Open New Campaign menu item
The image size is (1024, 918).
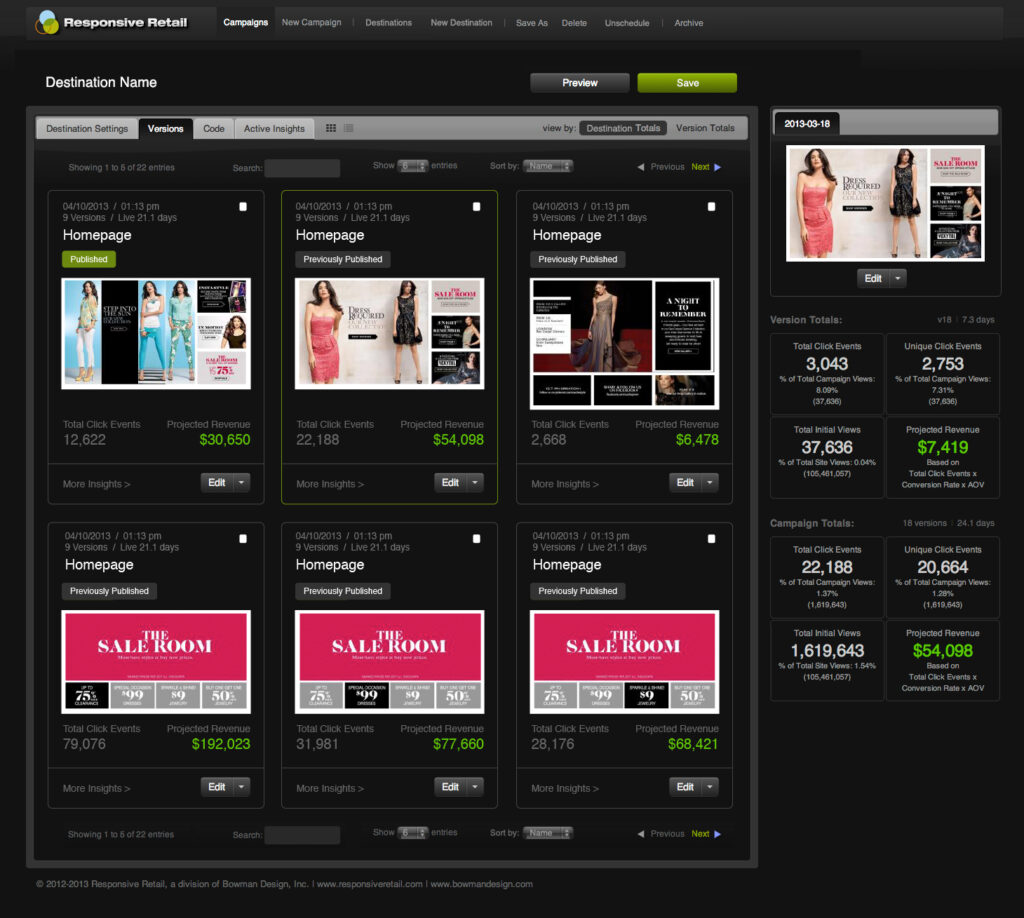[312, 22]
